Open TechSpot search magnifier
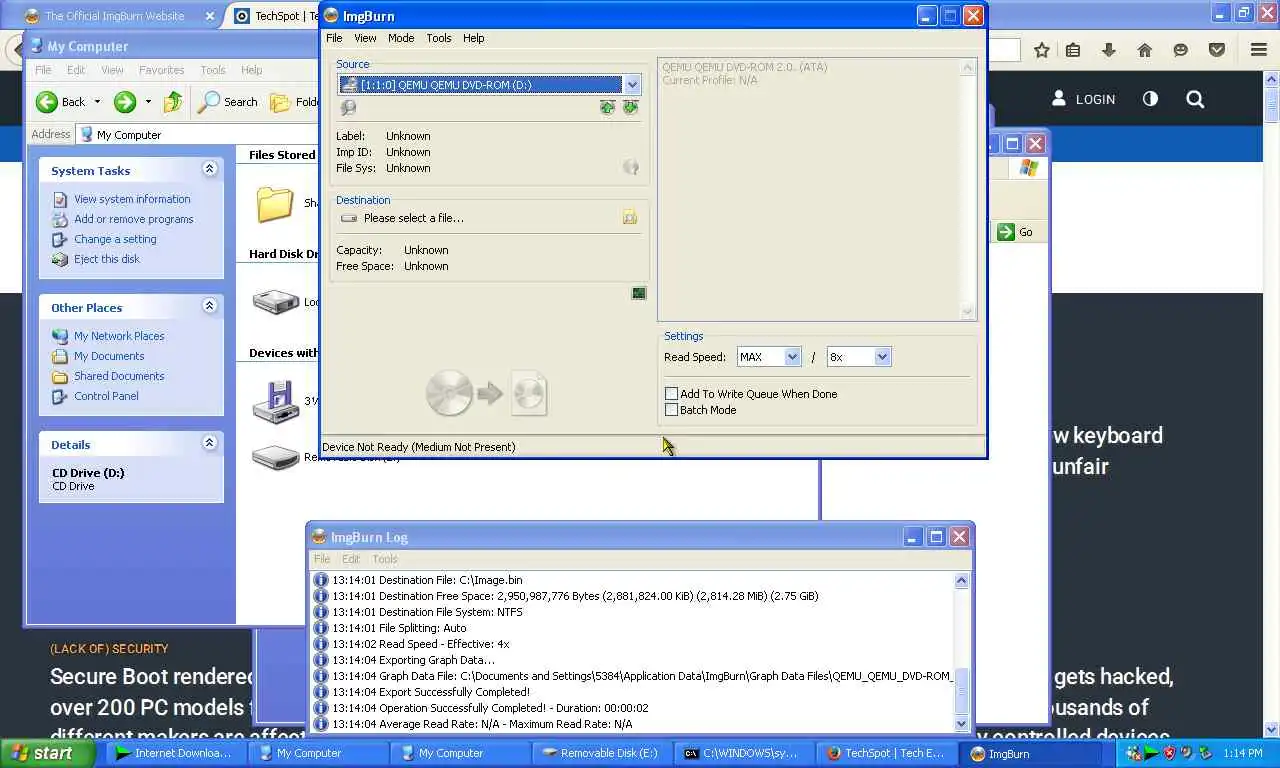 (x=1195, y=99)
